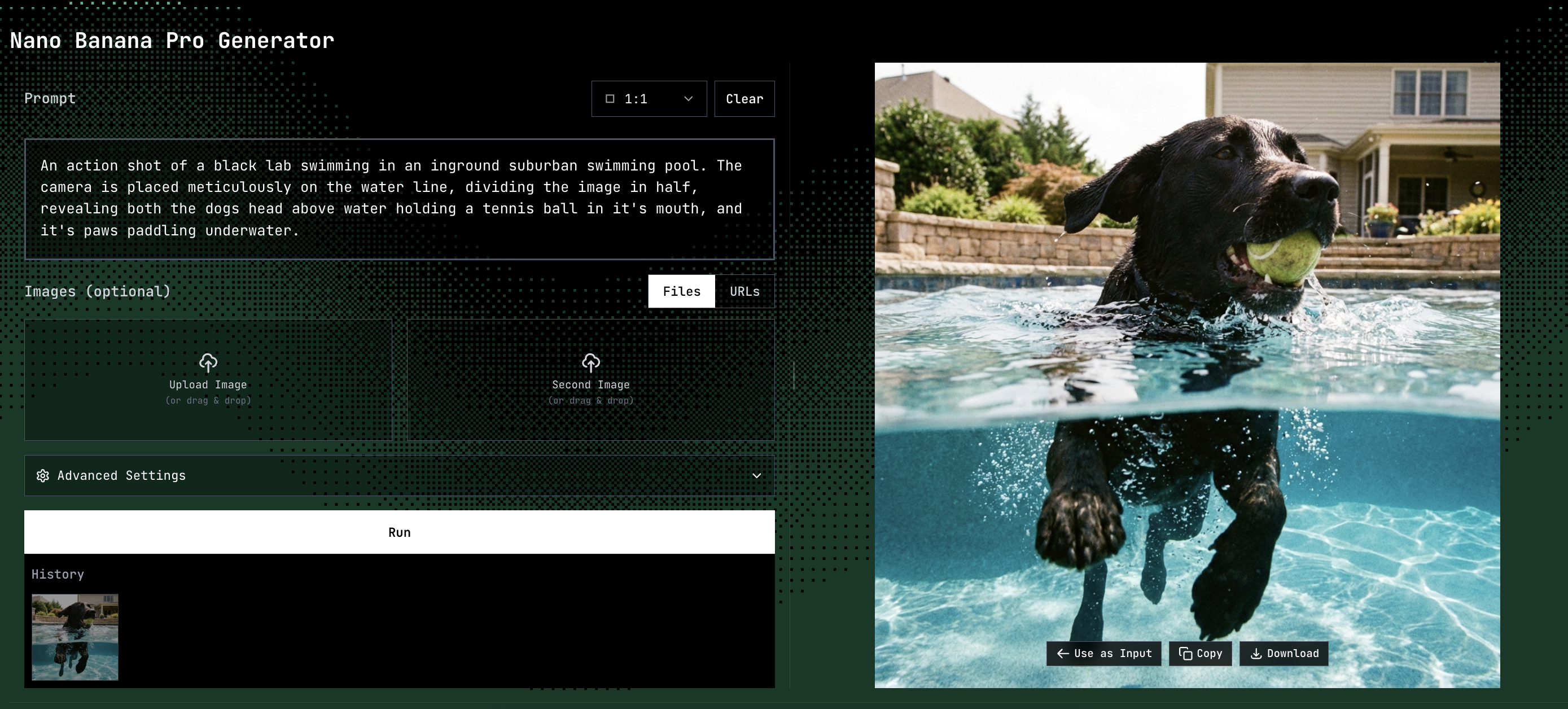Switch to the Files tab
The height and width of the screenshot is (709, 1568).
(x=681, y=291)
